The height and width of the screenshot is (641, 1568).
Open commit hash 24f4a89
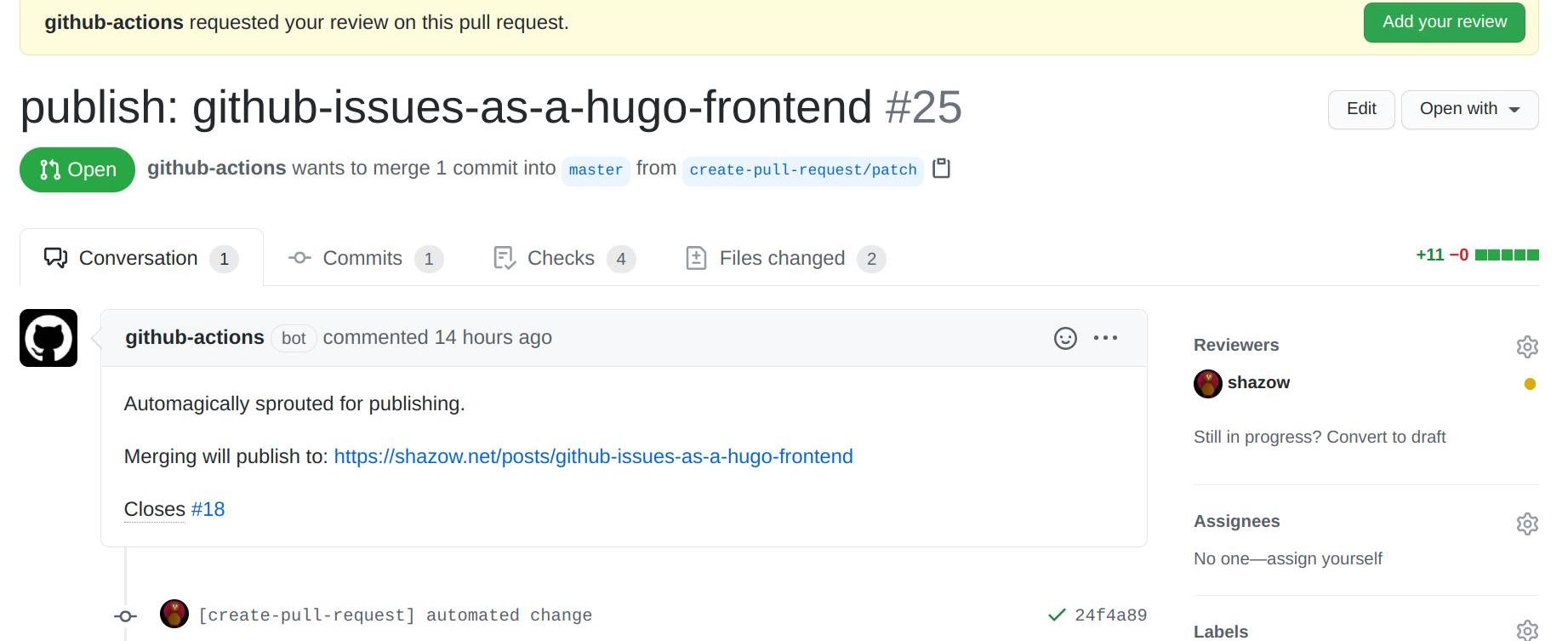(x=1110, y=615)
